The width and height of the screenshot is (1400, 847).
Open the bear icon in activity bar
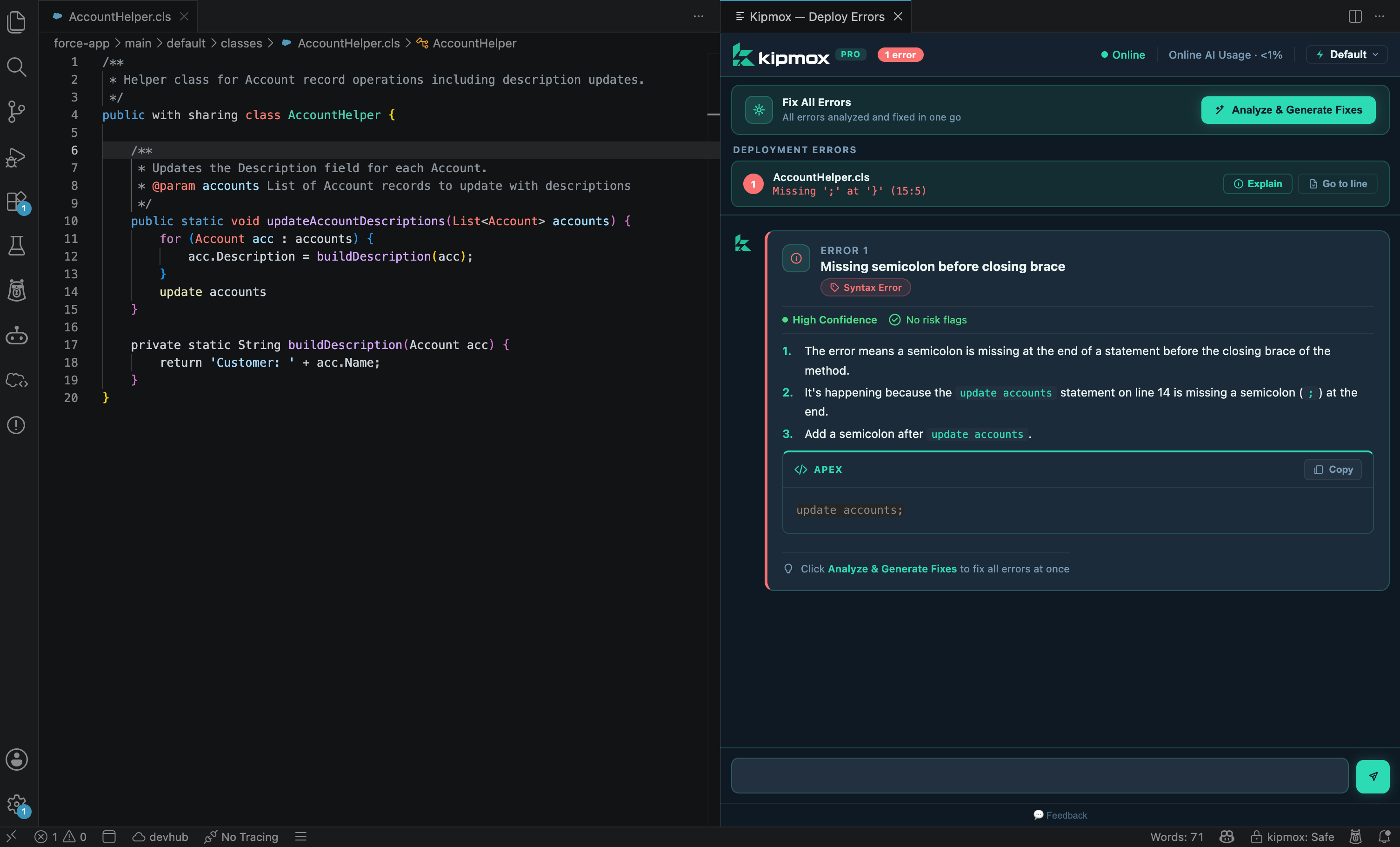coord(16,290)
